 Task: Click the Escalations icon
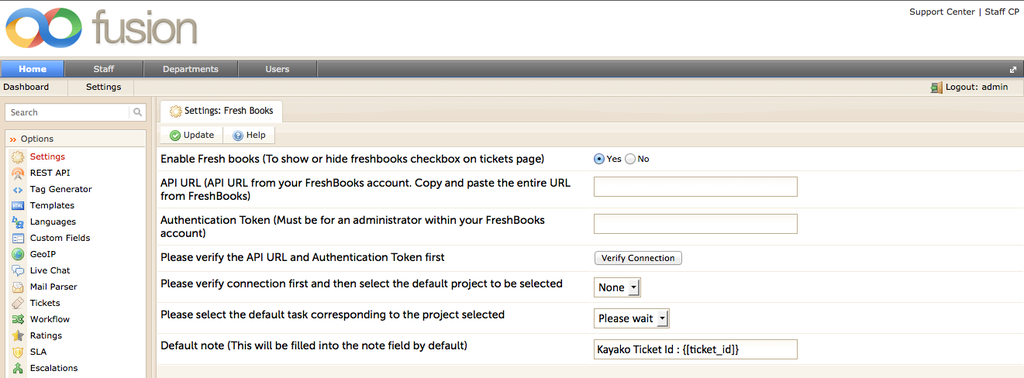[x=18, y=368]
